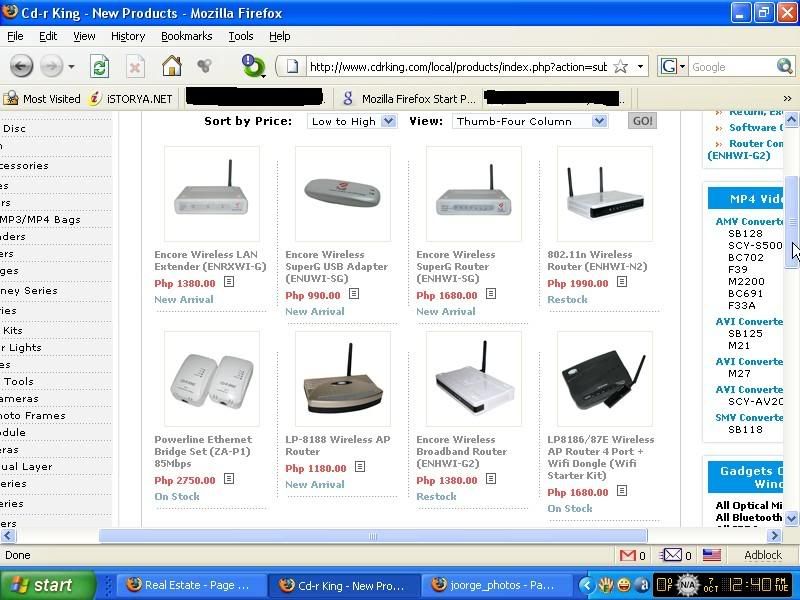800x600 pixels.
Task: Open the Sort by Price dropdown
Action: click(x=352, y=121)
